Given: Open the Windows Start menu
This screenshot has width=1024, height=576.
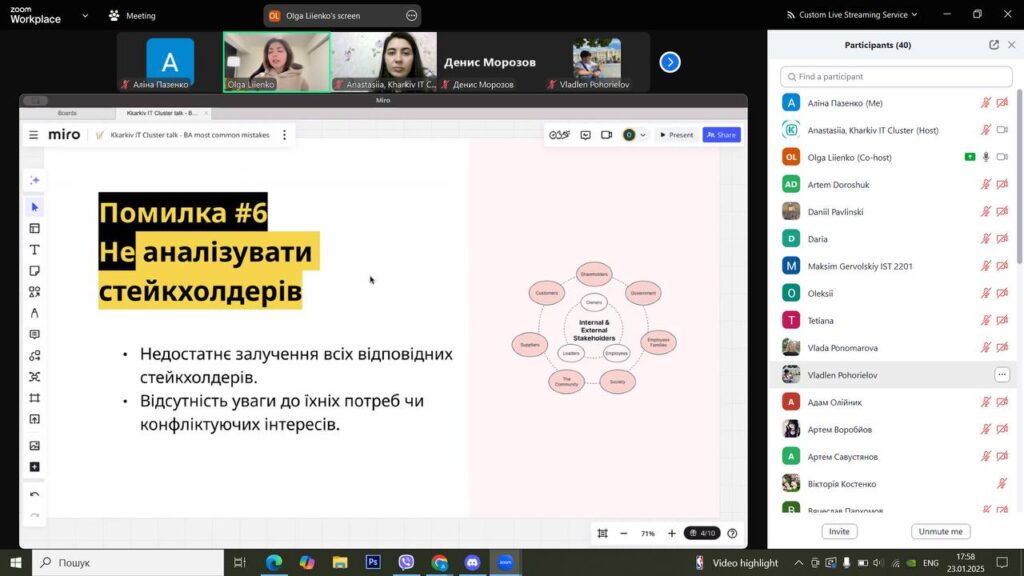Looking at the screenshot, I should [16, 563].
